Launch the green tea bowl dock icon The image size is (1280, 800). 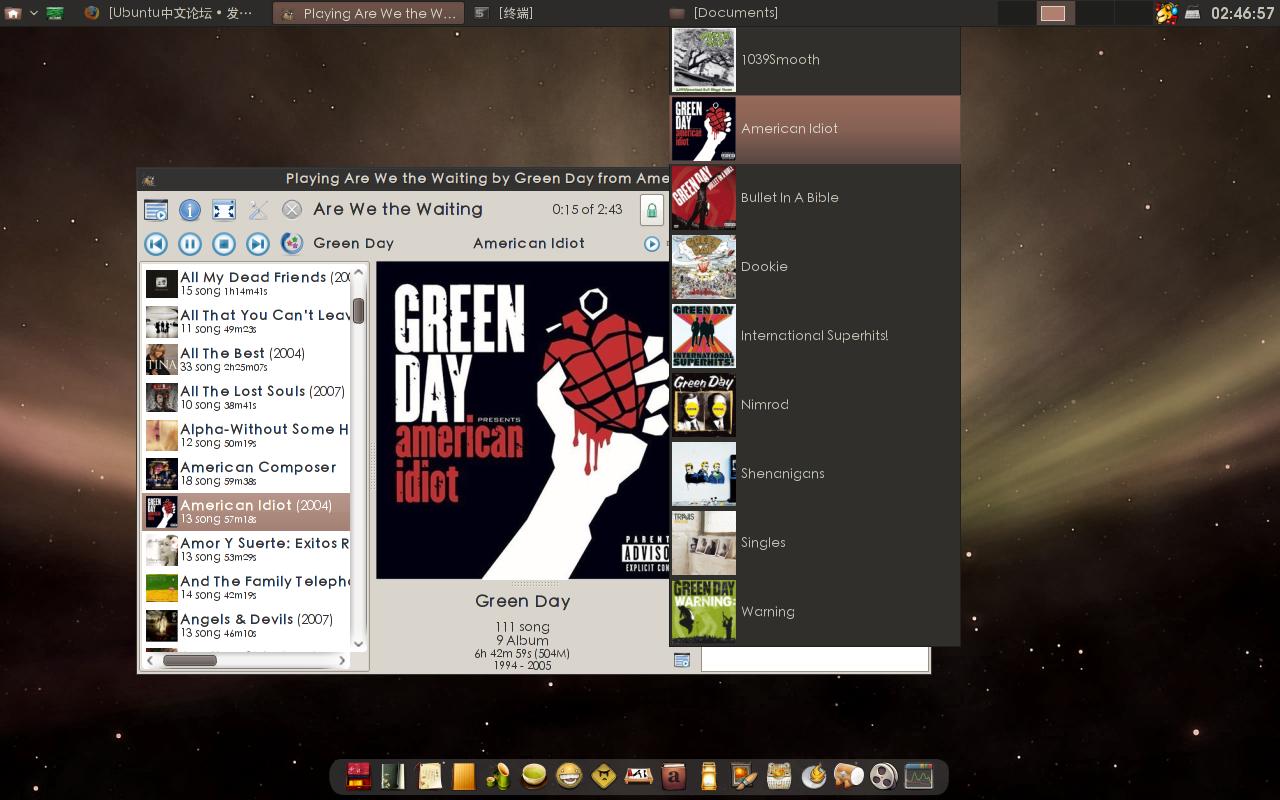point(534,776)
